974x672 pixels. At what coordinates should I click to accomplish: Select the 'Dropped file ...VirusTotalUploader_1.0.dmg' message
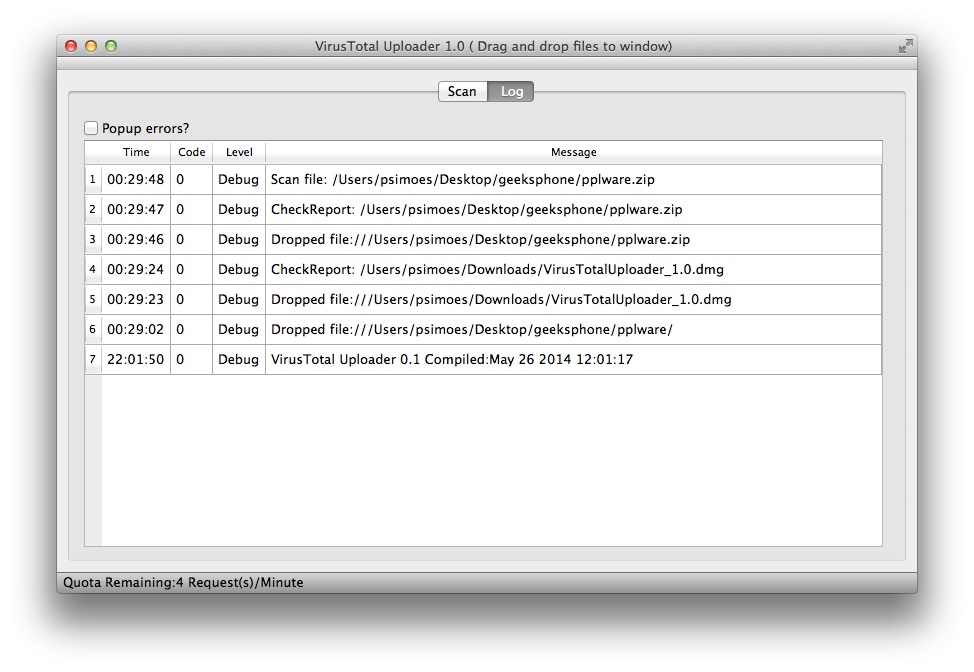pos(573,299)
